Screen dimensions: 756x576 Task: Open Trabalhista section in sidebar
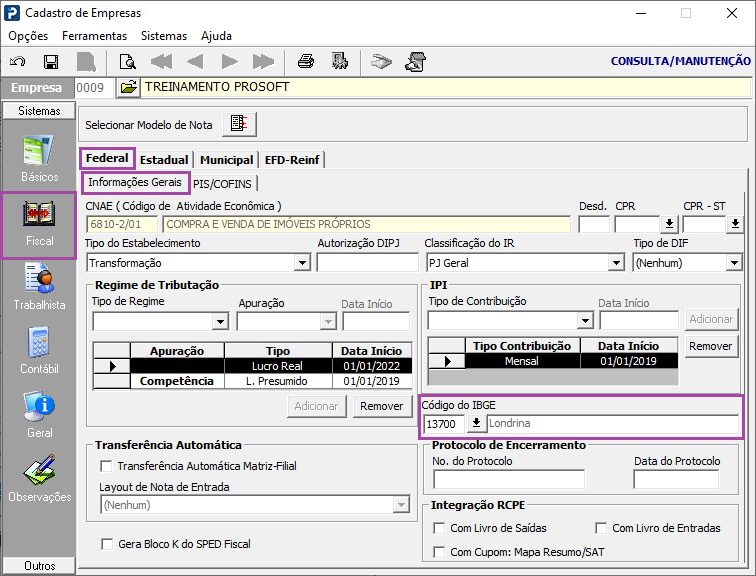[x=40, y=287]
